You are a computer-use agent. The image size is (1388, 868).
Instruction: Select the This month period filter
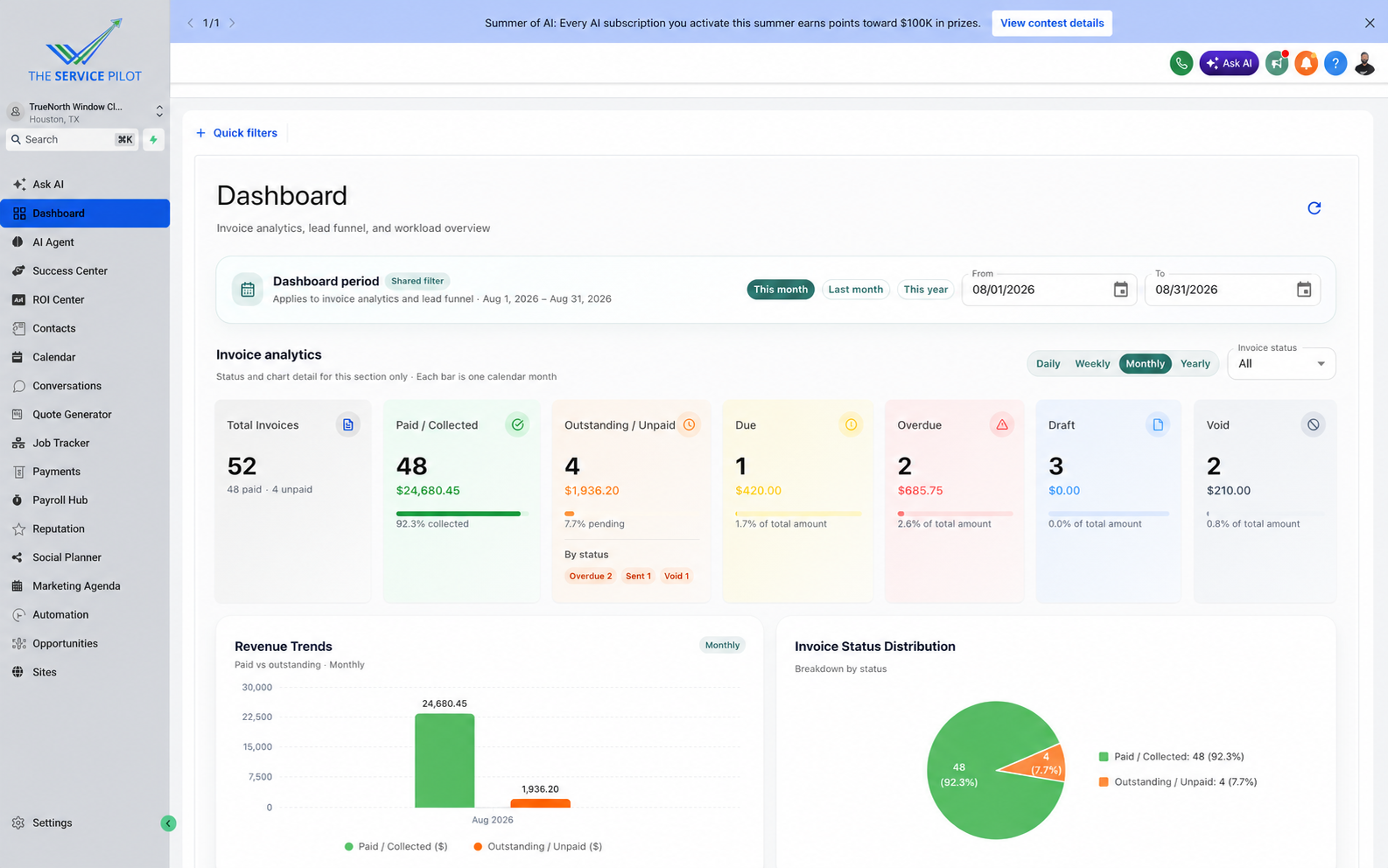[781, 290]
